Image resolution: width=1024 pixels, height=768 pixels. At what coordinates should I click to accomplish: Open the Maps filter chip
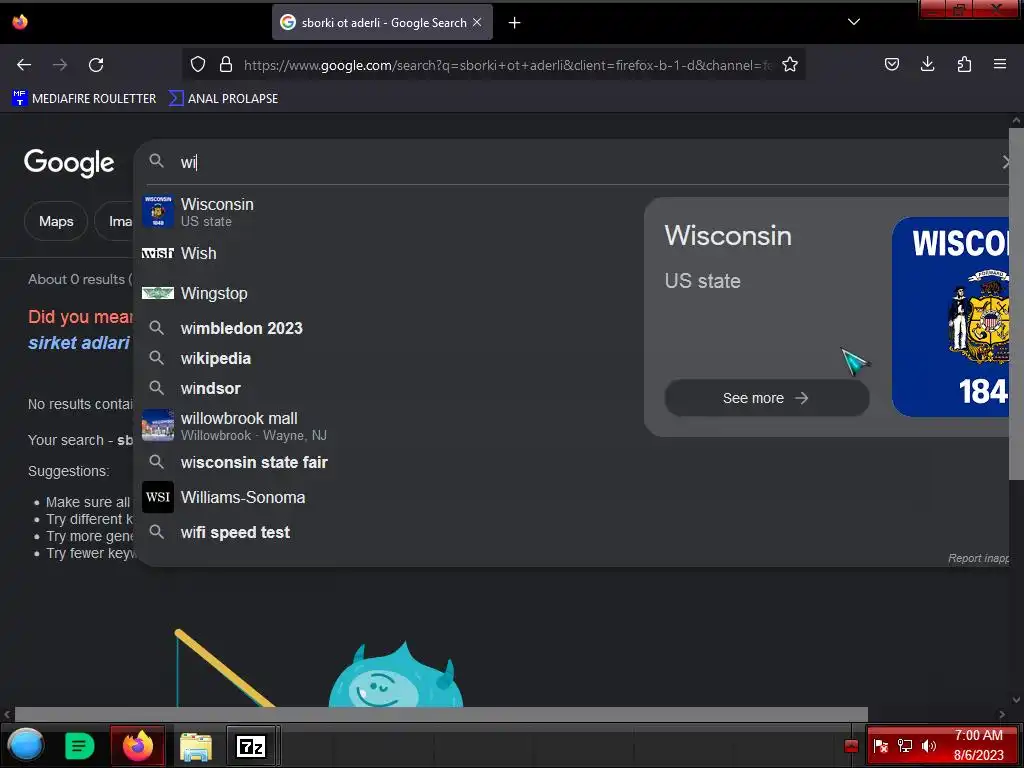pos(56,221)
